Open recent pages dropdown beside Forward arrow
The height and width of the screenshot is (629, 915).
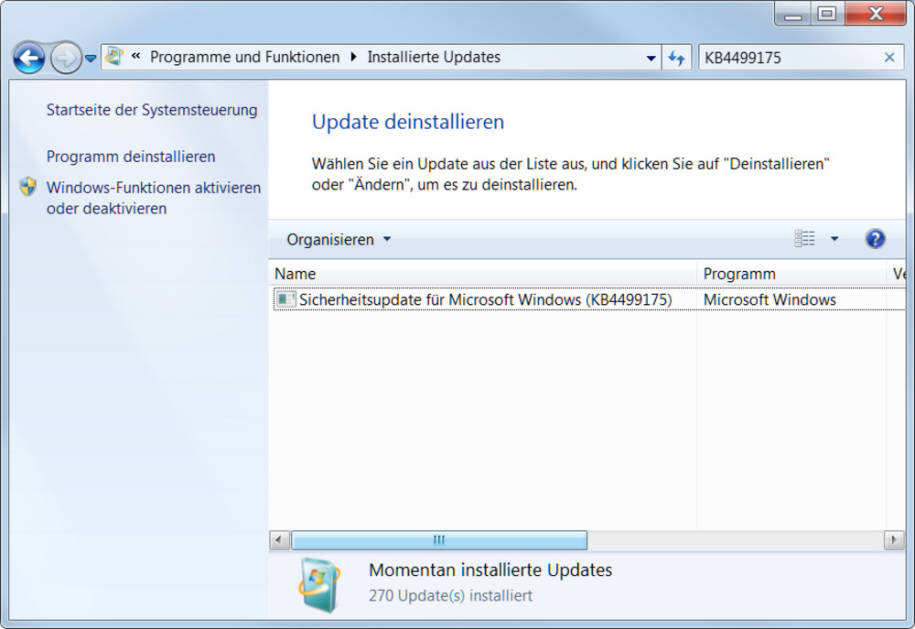[90, 58]
